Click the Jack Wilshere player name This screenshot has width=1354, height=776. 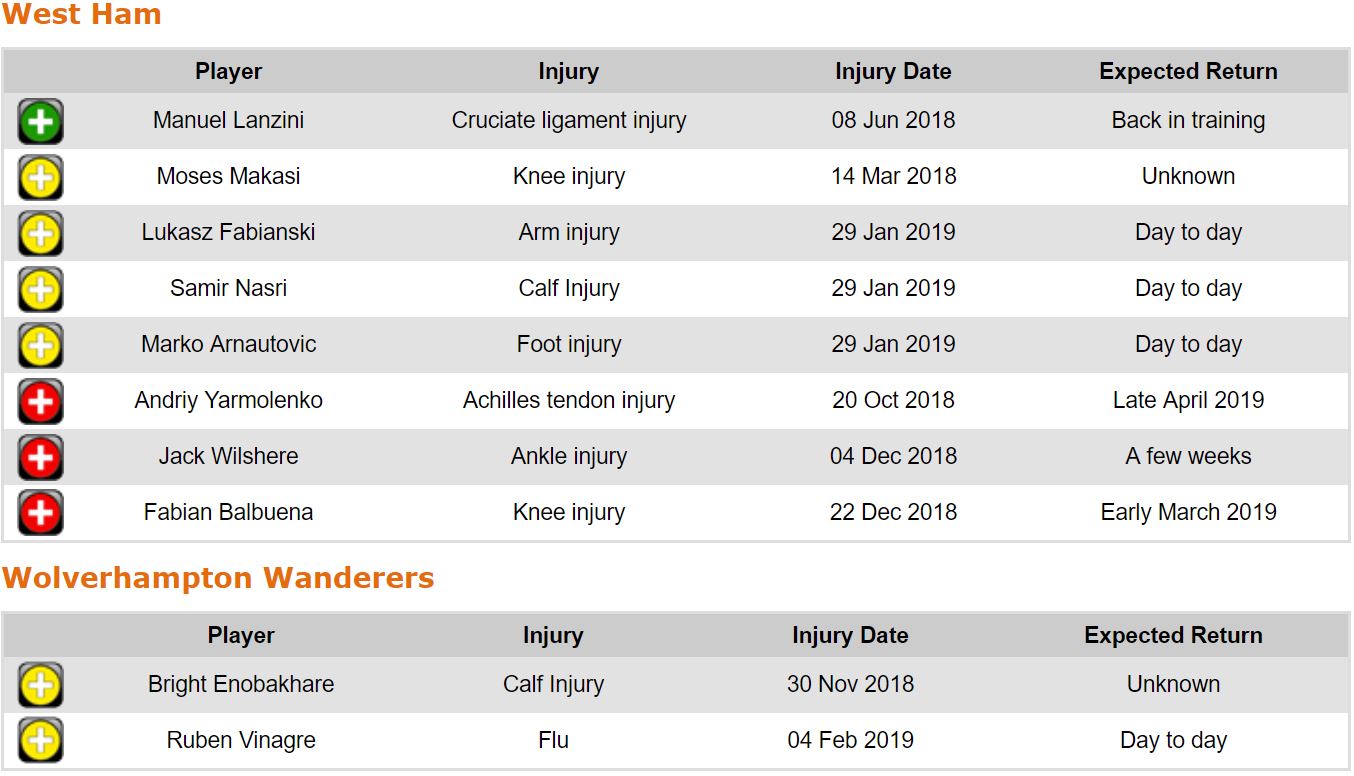point(228,457)
